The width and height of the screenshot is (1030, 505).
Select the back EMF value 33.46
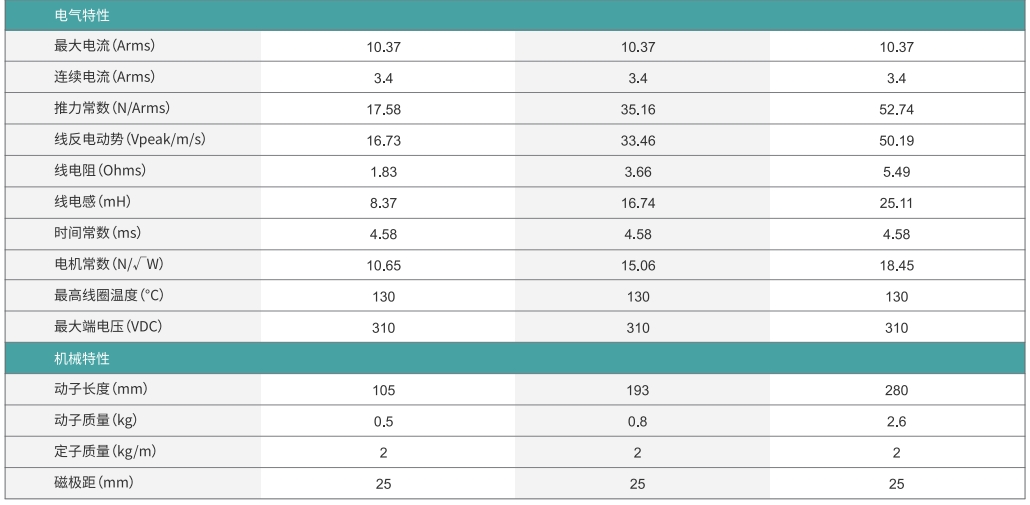[x=637, y=141]
